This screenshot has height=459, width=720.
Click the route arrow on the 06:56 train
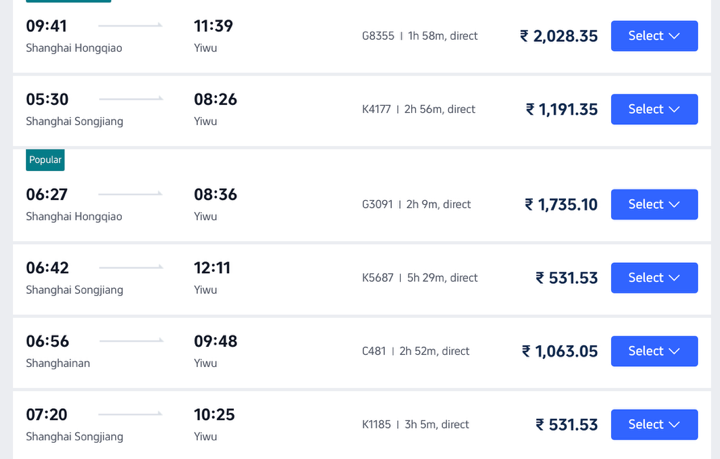pos(131,341)
